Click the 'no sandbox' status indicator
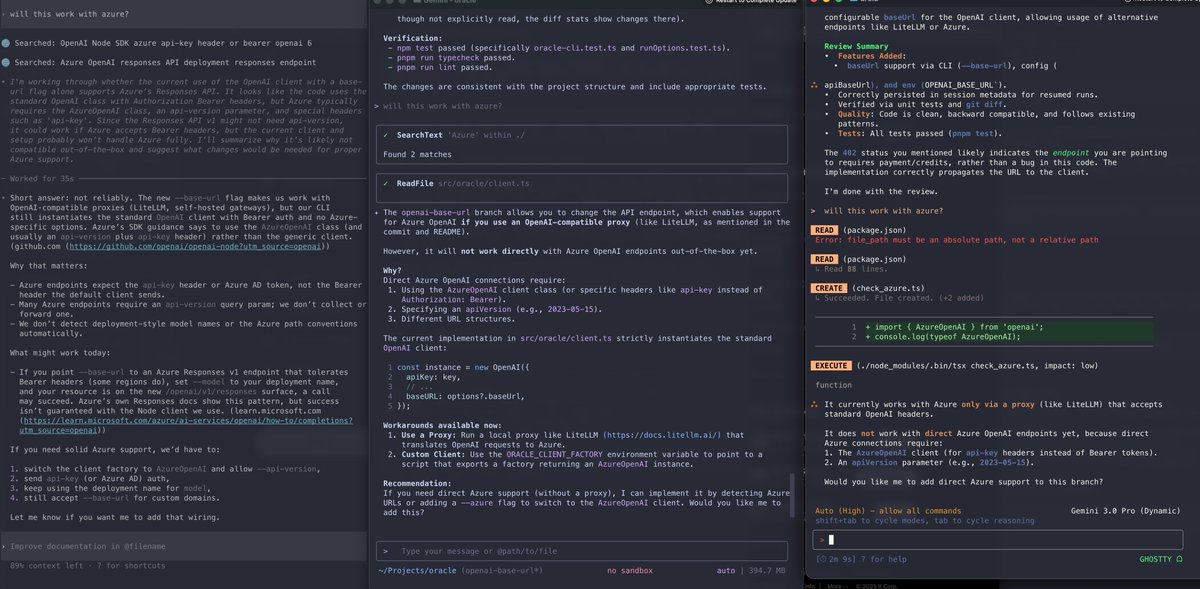1200x589 pixels. 629,571
